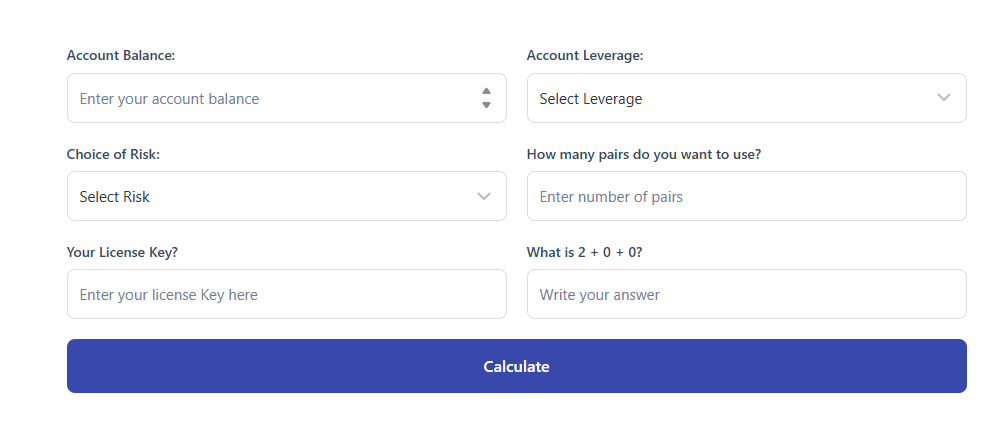
Task: Open the Select Risk dropdown
Action: tap(287, 196)
